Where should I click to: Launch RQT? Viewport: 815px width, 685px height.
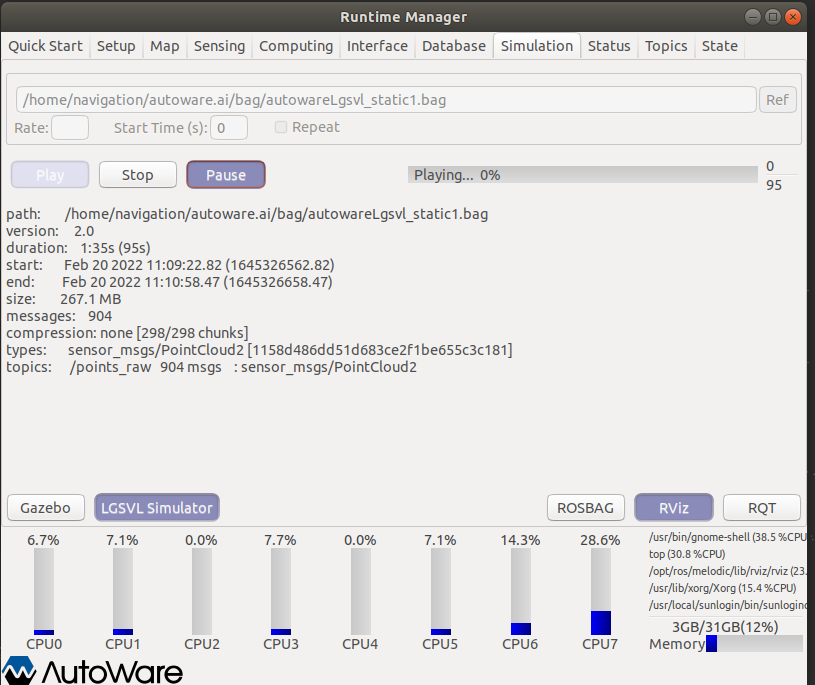click(x=762, y=508)
